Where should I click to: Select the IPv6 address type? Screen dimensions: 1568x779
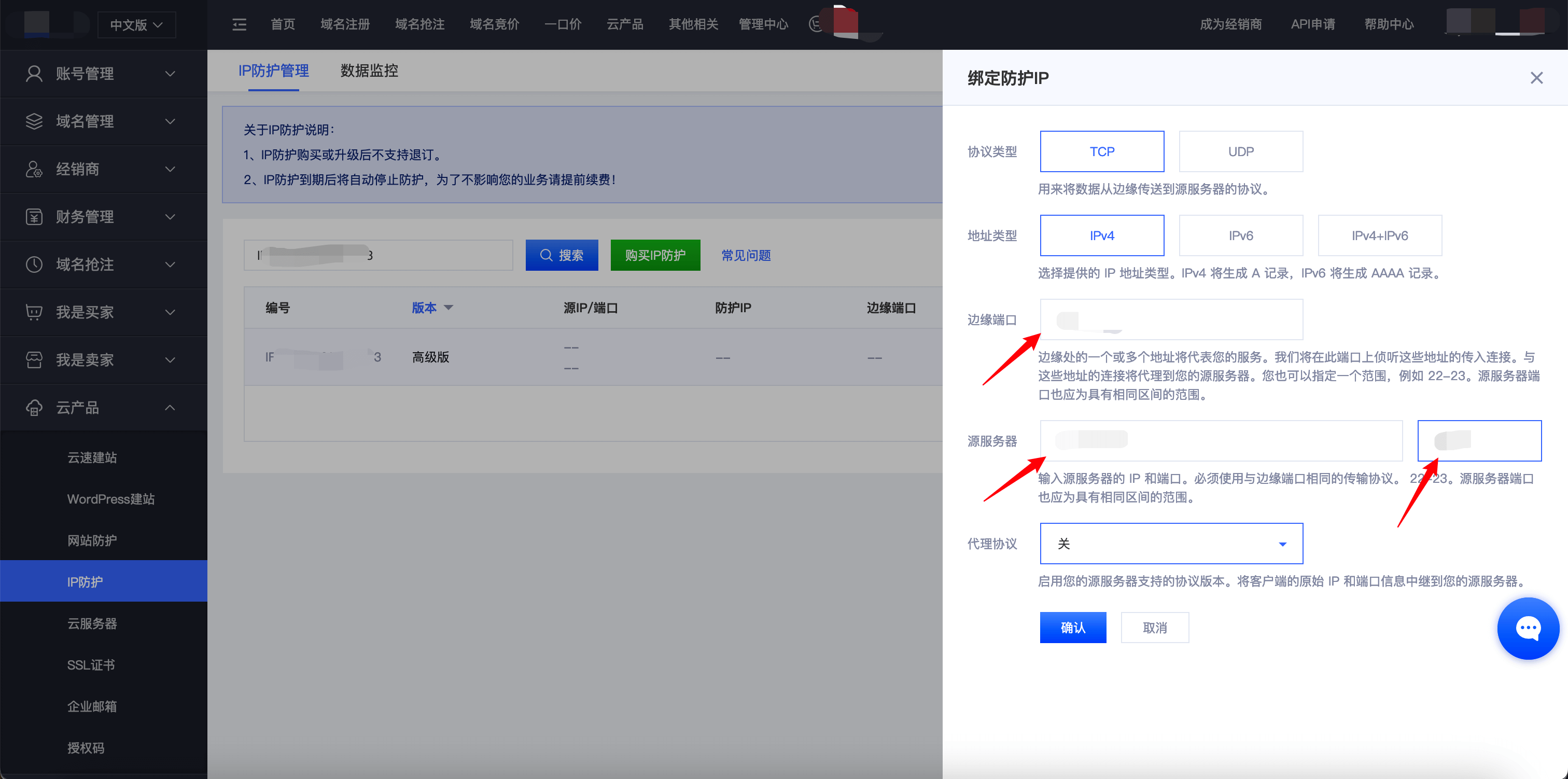(1240, 235)
